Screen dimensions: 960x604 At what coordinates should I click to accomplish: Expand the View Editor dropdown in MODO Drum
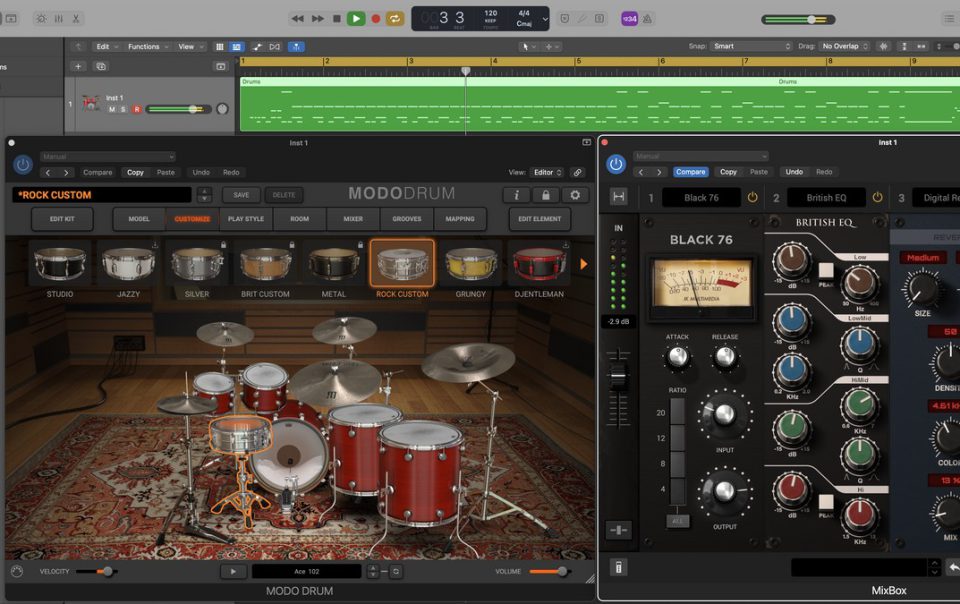pos(546,172)
